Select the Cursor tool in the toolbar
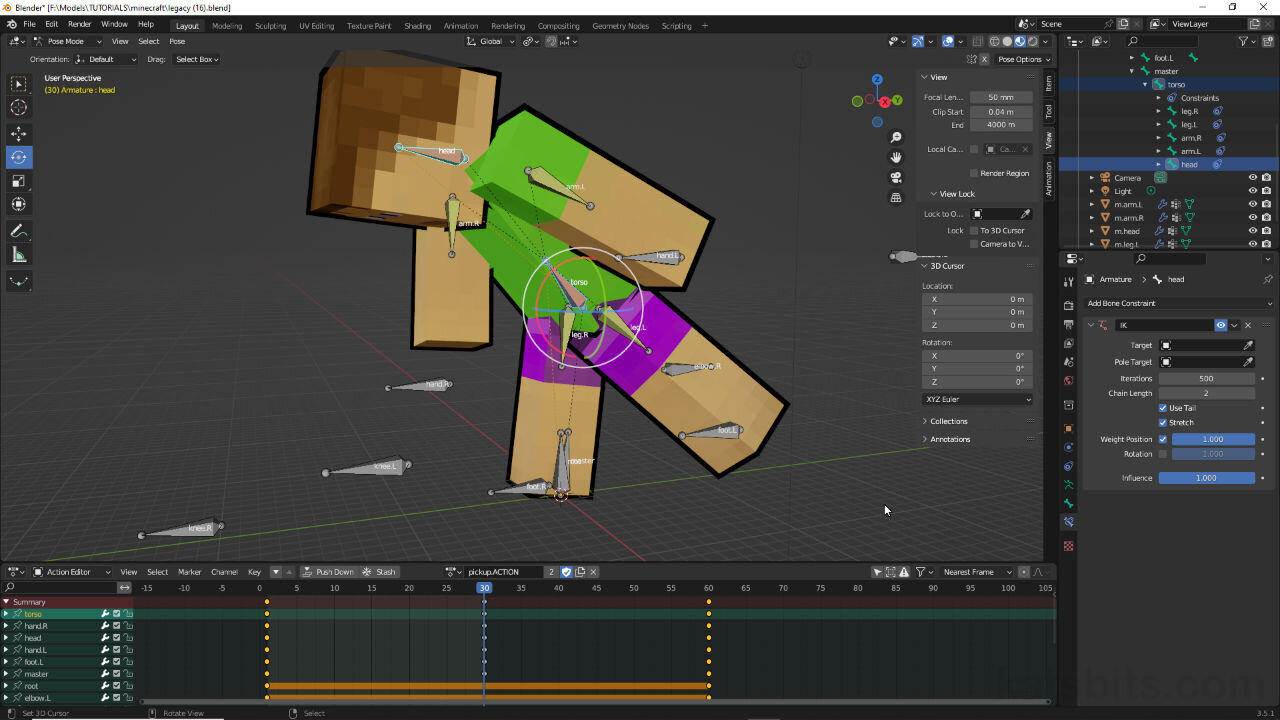The width and height of the screenshot is (1280, 720). coord(18,107)
